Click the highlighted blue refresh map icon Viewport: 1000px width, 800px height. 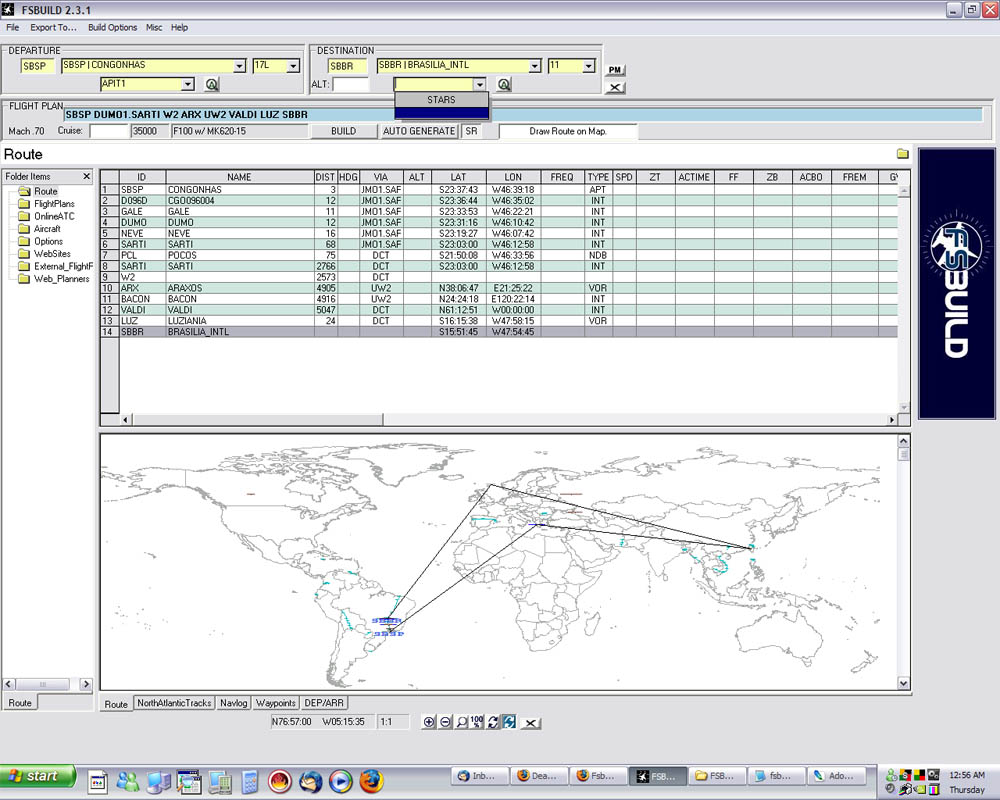click(509, 722)
